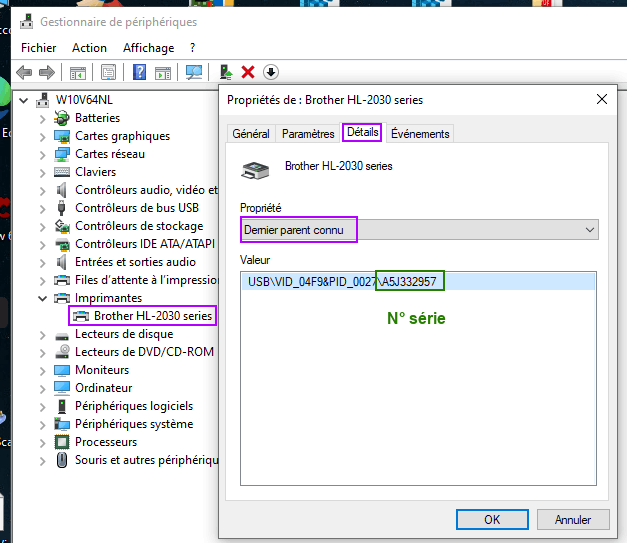This screenshot has height=543, width=627.
Task: Open the Properties sheet toolbar icon
Action: point(108,72)
